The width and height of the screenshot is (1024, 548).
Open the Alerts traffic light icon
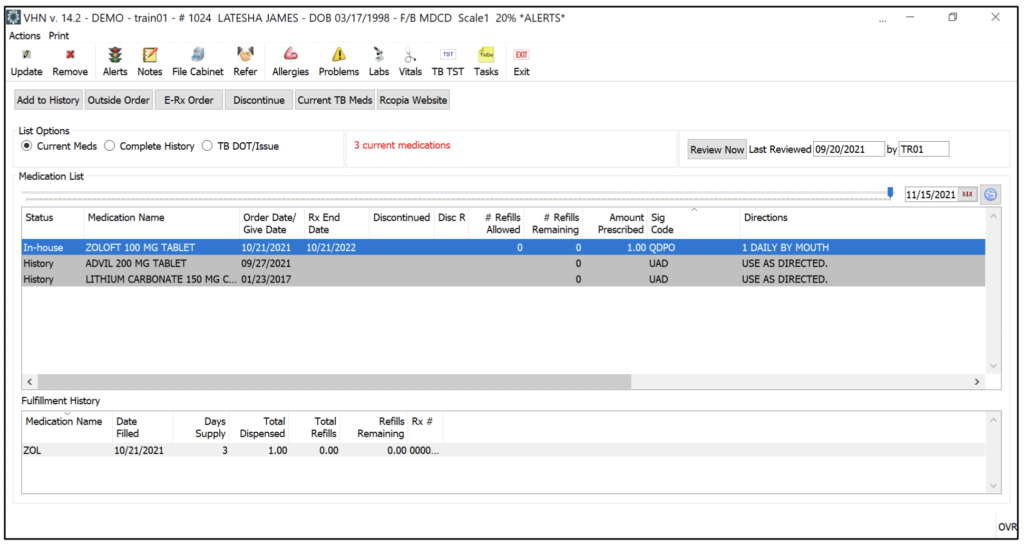tap(115, 55)
